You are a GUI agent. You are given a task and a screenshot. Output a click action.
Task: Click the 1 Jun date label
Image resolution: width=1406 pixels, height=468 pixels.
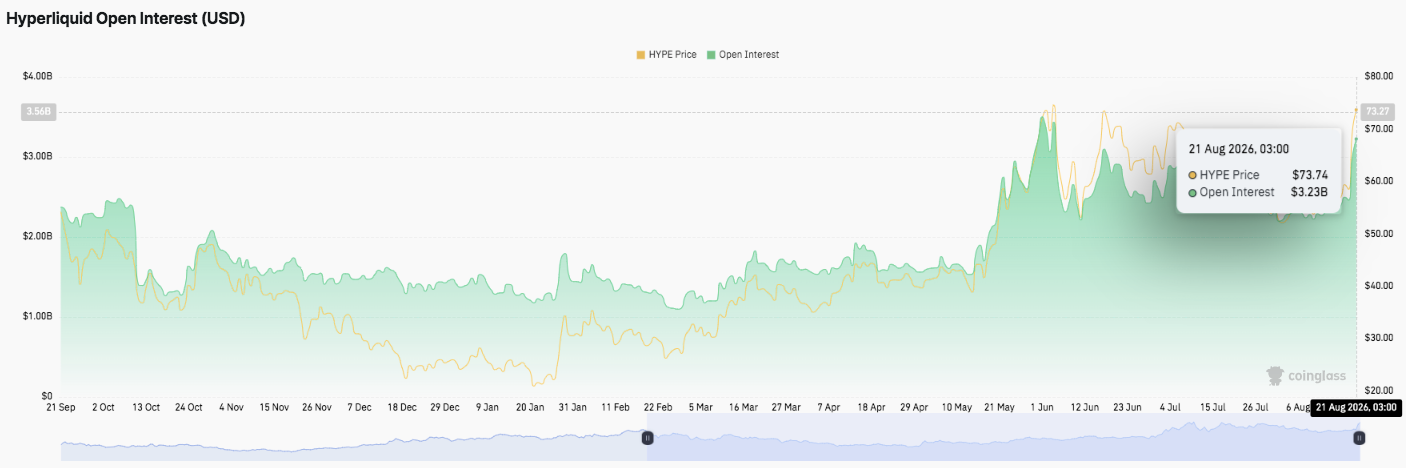click(x=1041, y=408)
